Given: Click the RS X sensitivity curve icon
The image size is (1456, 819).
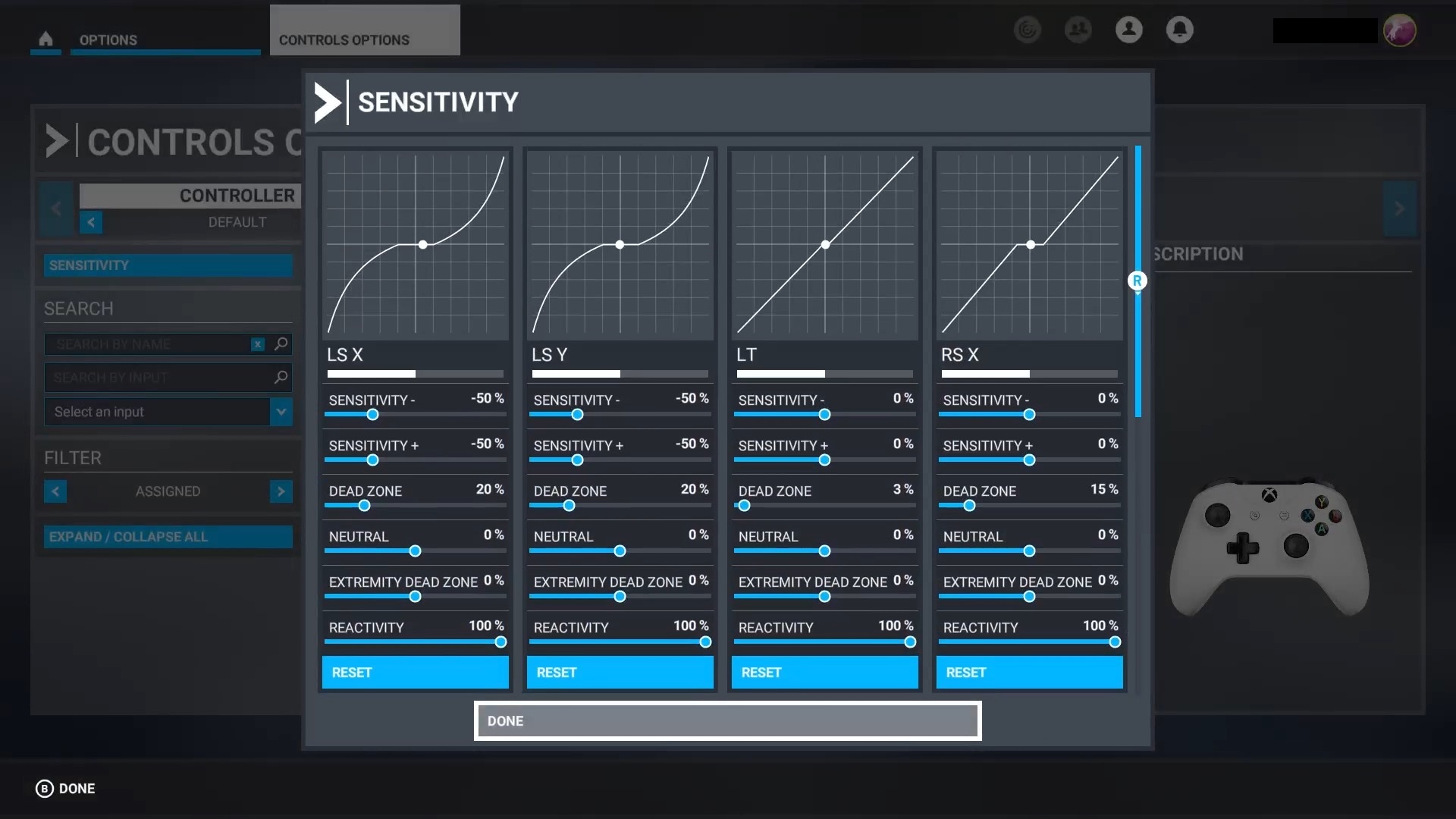Looking at the screenshot, I should click(x=1030, y=246).
